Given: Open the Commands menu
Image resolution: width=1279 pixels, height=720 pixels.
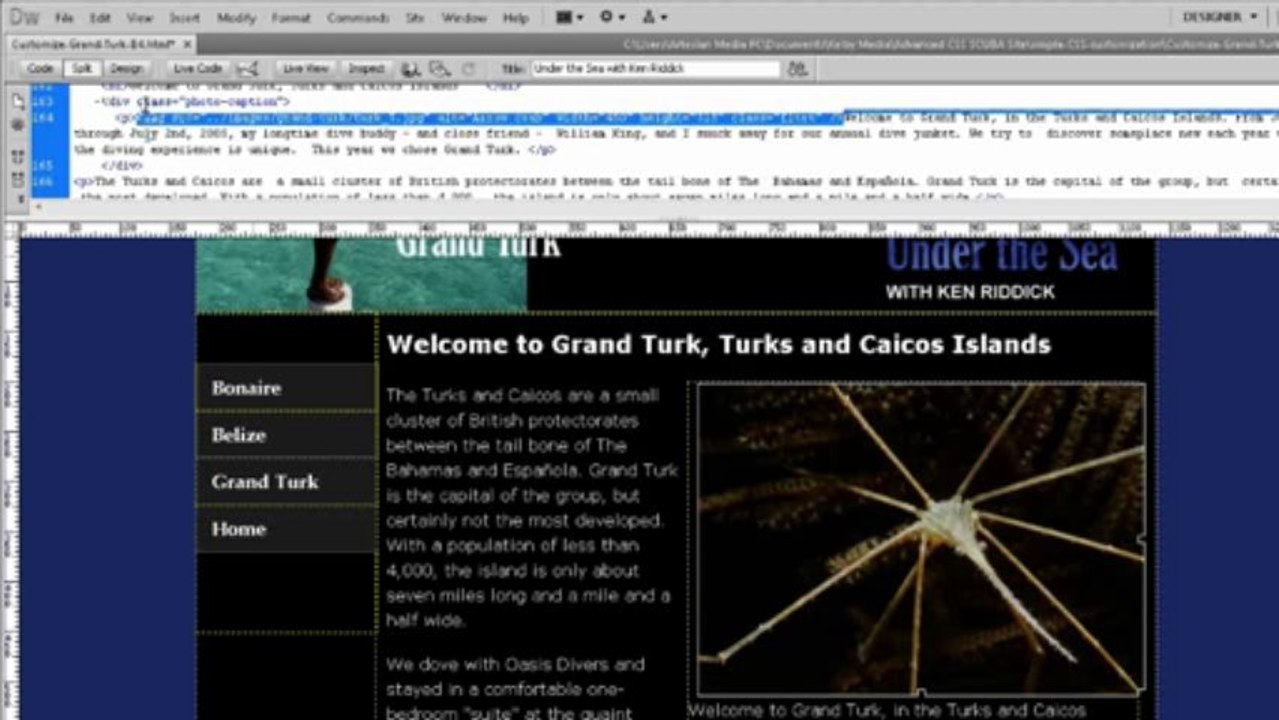Looking at the screenshot, I should (x=358, y=18).
